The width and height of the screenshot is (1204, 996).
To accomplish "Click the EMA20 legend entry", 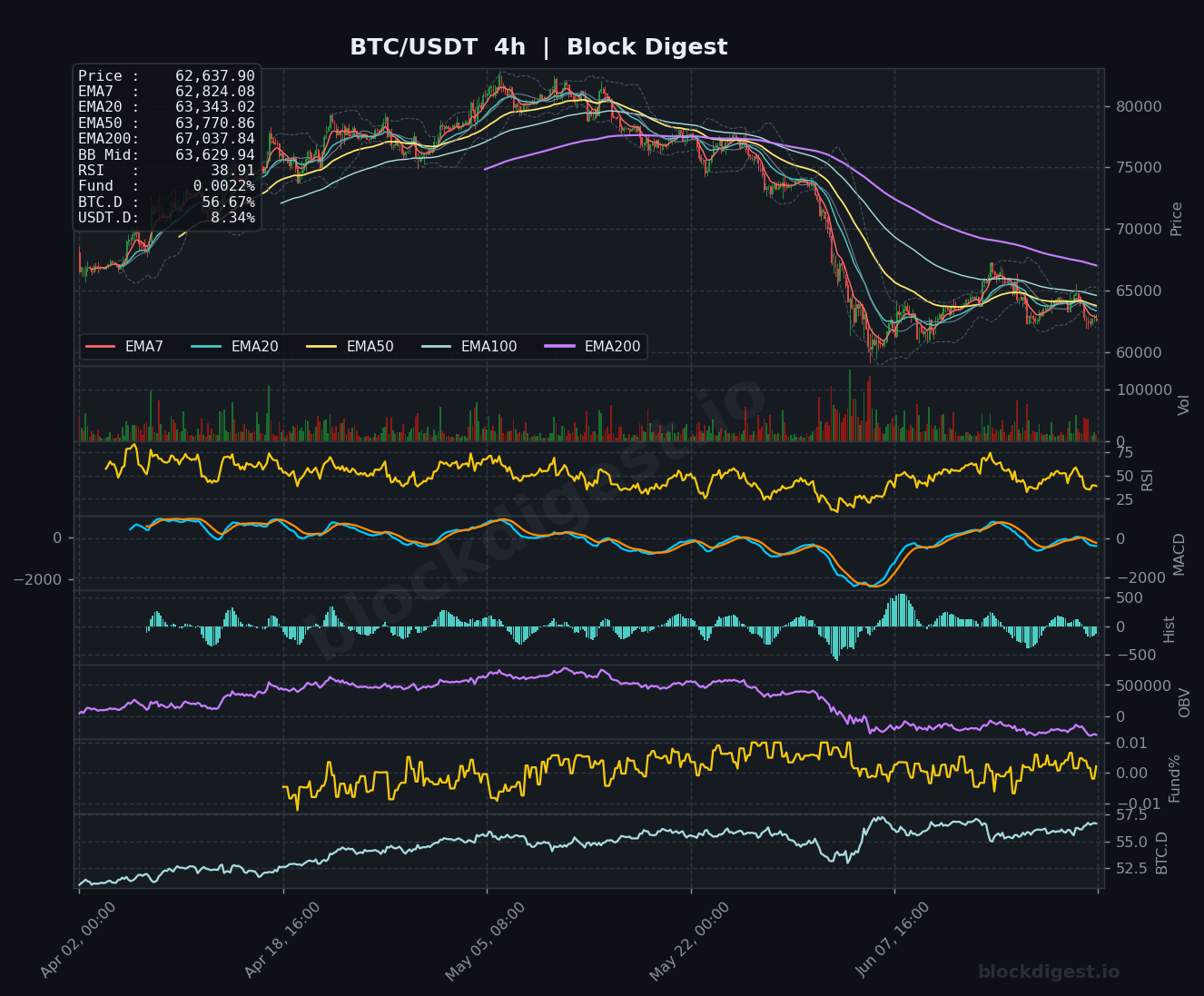I will [236, 347].
